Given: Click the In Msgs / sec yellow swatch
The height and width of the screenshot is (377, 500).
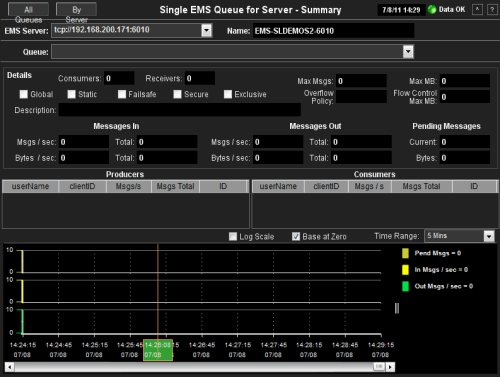Looking at the screenshot, I should [x=405, y=270].
